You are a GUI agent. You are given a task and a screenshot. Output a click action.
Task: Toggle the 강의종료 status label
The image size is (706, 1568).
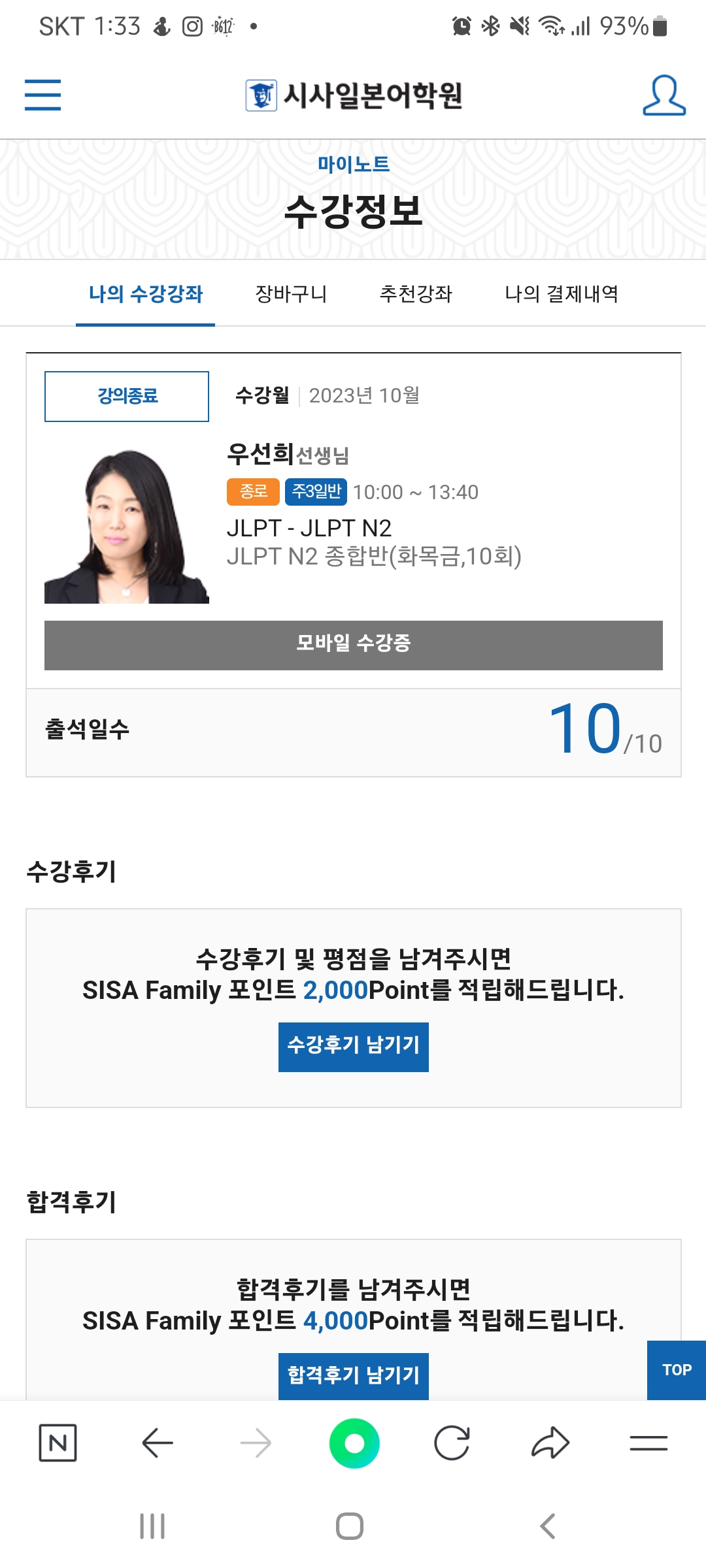tap(126, 395)
